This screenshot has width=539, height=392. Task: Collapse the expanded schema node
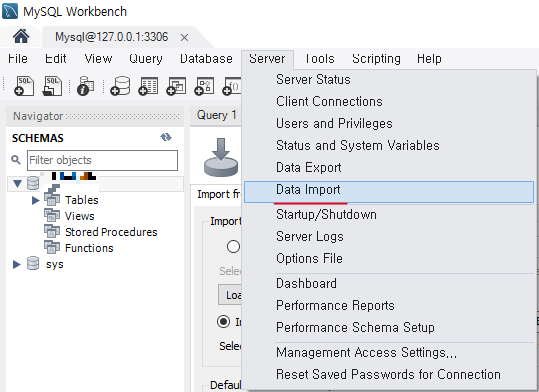[x=17, y=184]
